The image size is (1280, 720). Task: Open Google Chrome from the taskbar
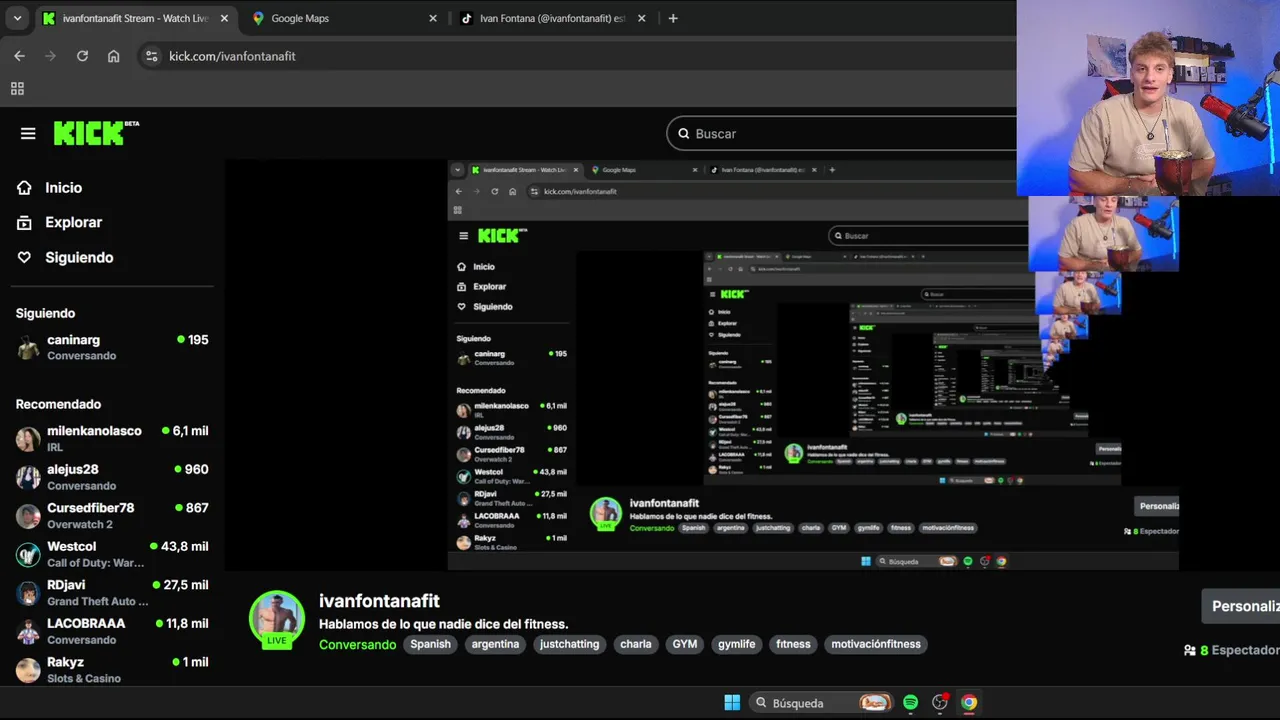(x=969, y=702)
